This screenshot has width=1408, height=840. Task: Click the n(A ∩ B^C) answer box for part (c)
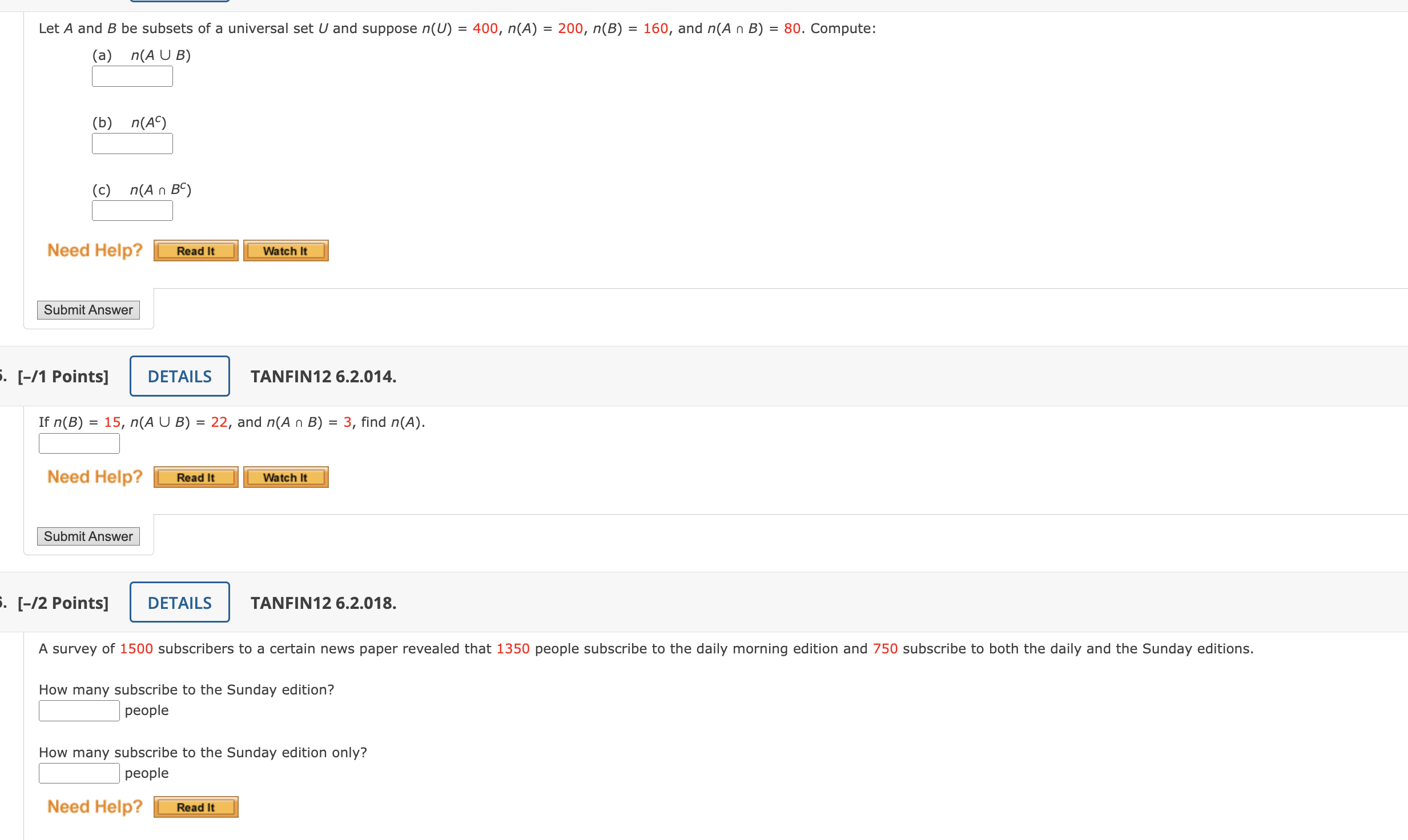coord(132,211)
